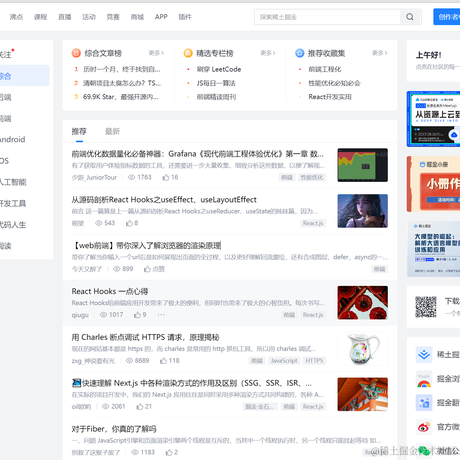Click the WeChat 微信公众号 icon
The width and height of the screenshot is (460, 460).
[424, 451]
